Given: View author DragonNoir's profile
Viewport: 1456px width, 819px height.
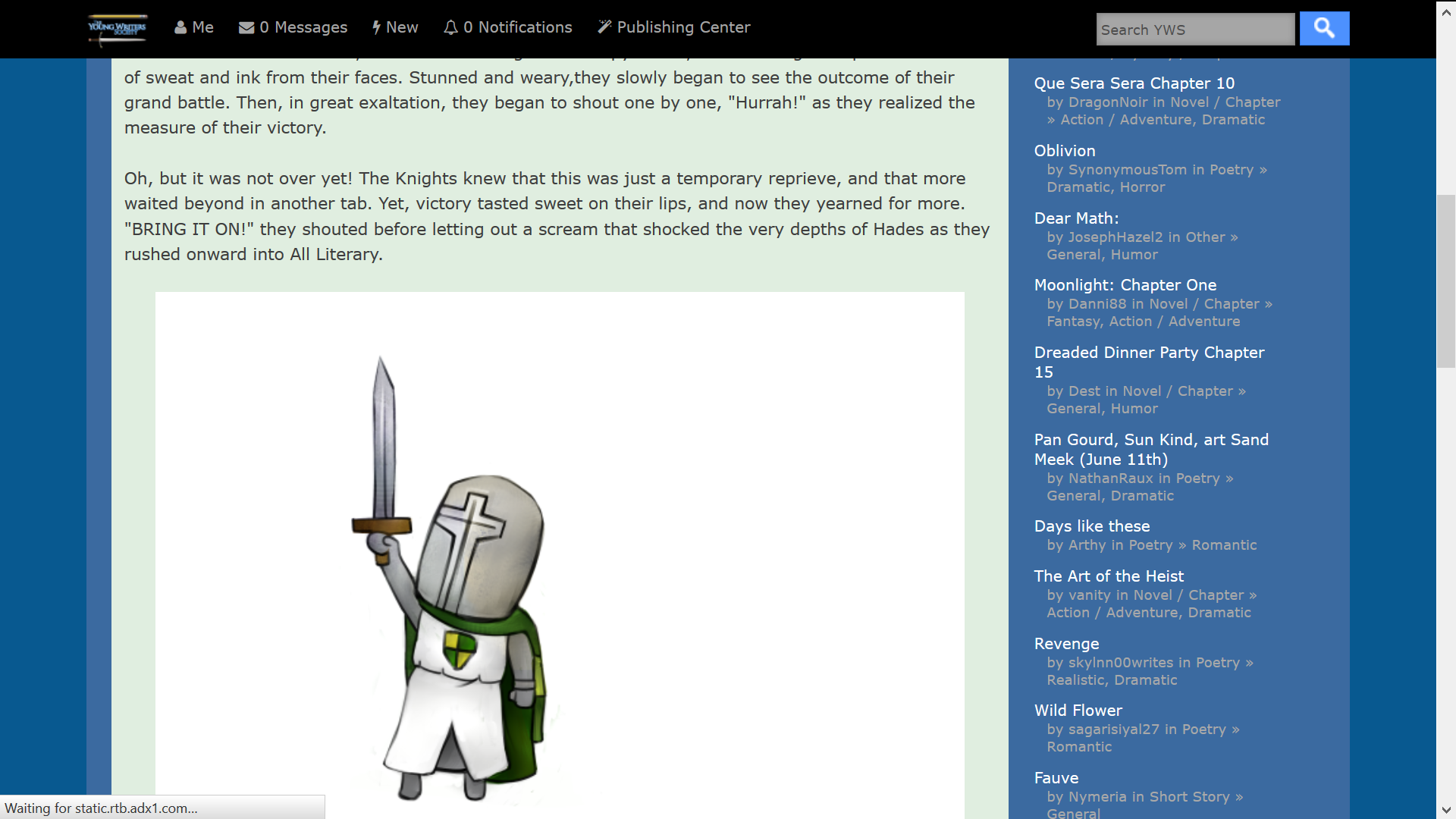Looking at the screenshot, I should (x=1108, y=102).
